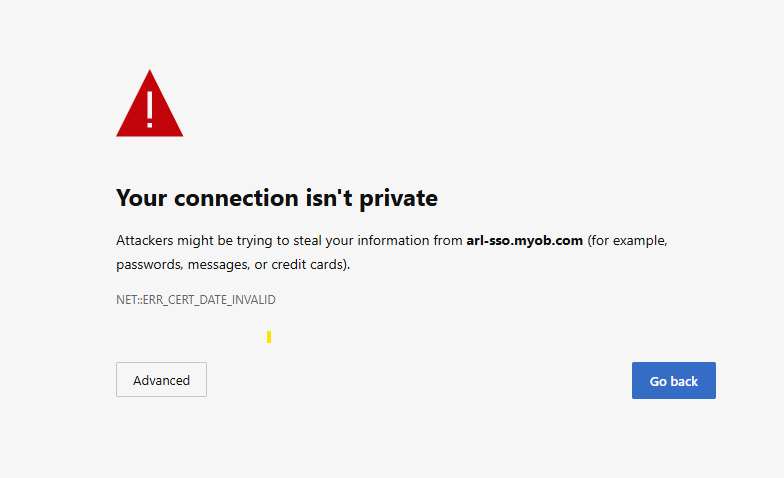784x478 pixels.
Task: Click the word 'Attackers' in the warning text
Action: tap(144, 240)
